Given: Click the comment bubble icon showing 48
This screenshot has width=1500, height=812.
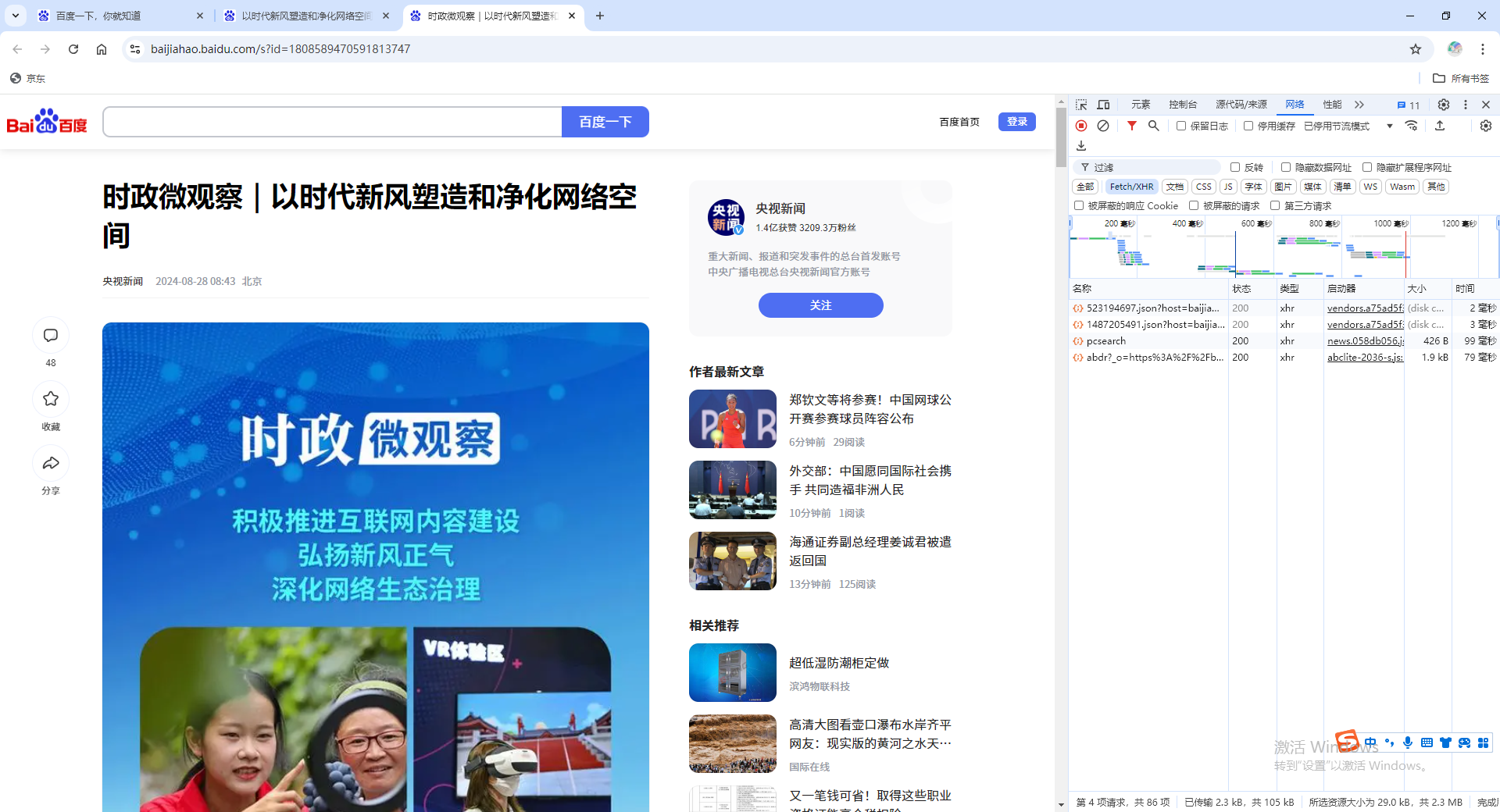Looking at the screenshot, I should click(51, 336).
